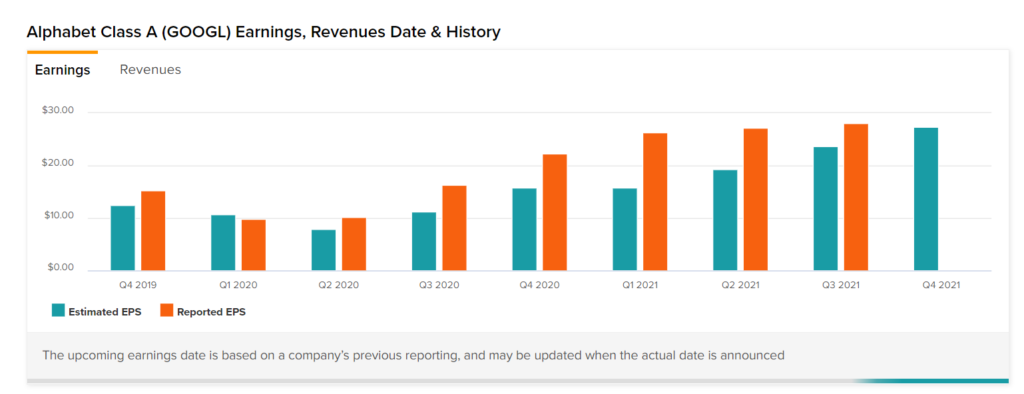This screenshot has height=394, width=1024.
Task: Click the Q4 2021 axis label
Action: pyautogui.click(x=941, y=285)
